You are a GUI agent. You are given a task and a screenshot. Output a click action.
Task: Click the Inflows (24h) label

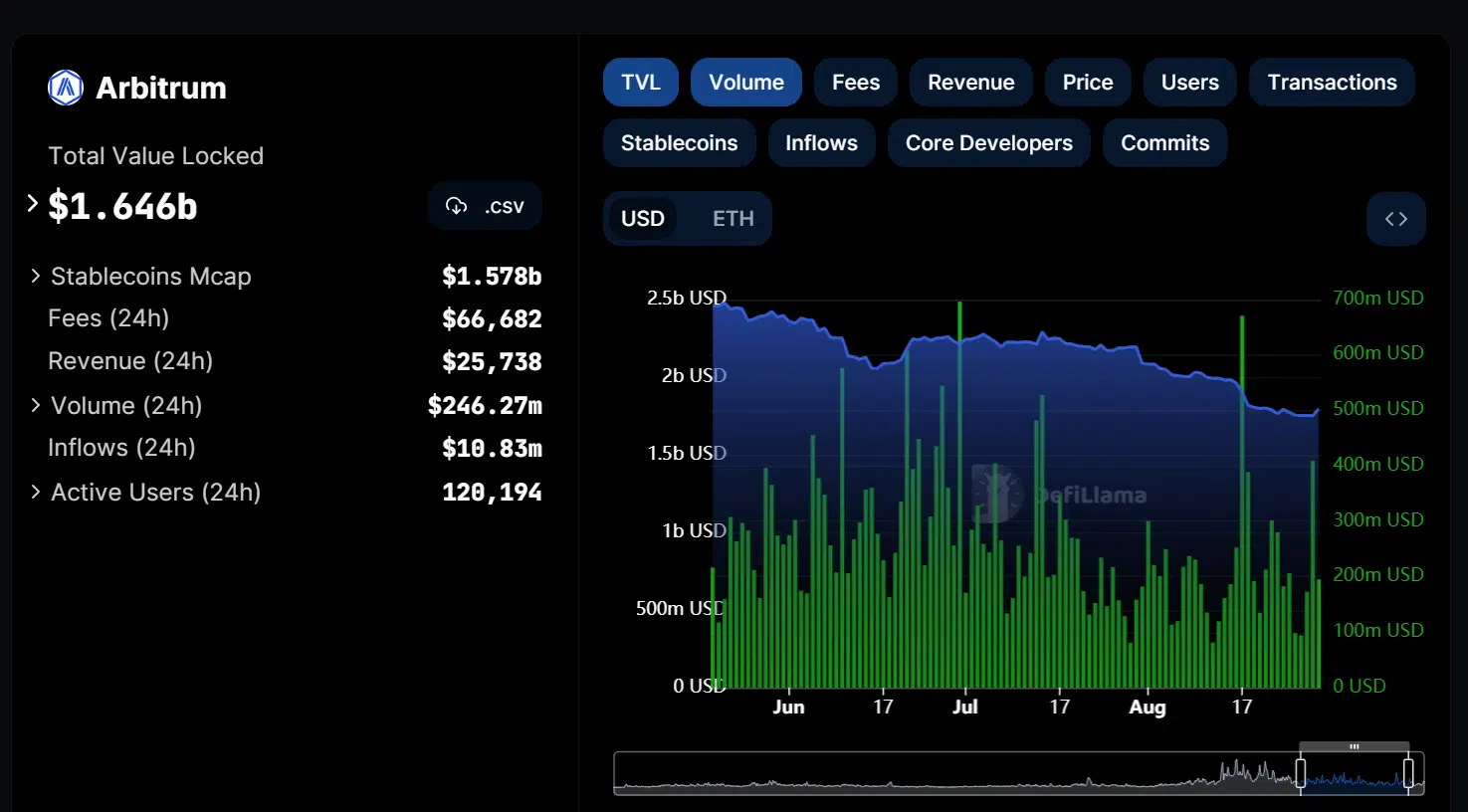click(121, 448)
